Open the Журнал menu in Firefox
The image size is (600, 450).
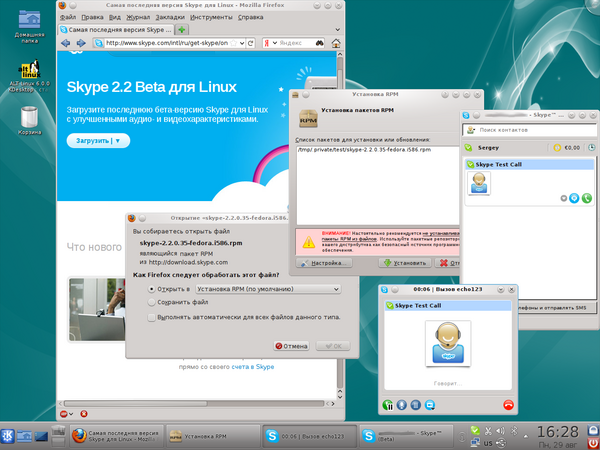pyautogui.click(x=138, y=17)
